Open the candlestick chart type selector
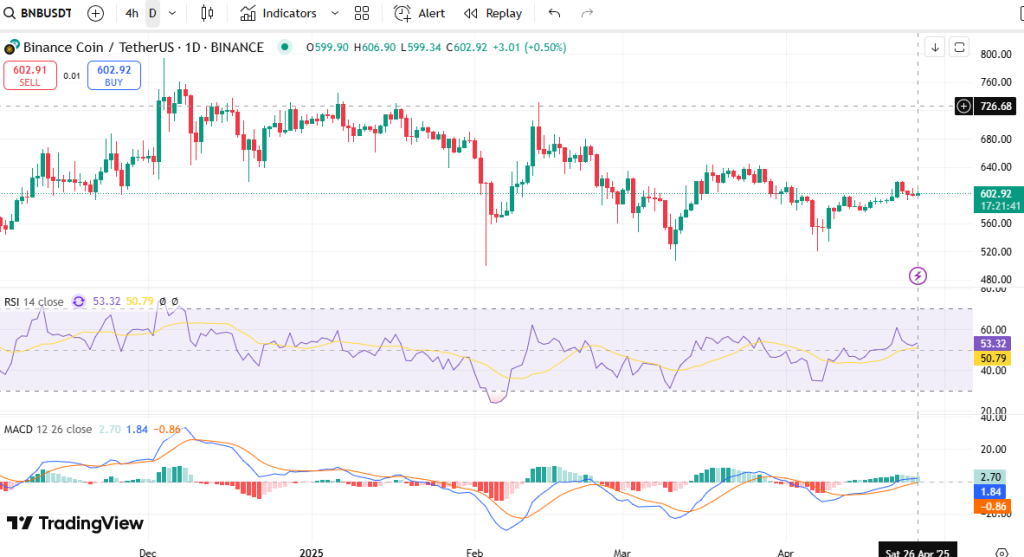The height and width of the screenshot is (557, 1024). (207, 13)
